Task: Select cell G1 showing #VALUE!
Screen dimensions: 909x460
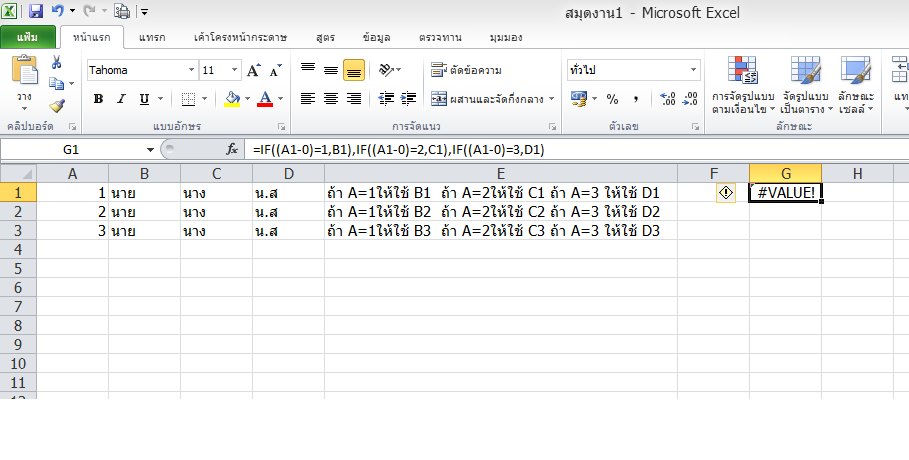Action: [x=786, y=193]
